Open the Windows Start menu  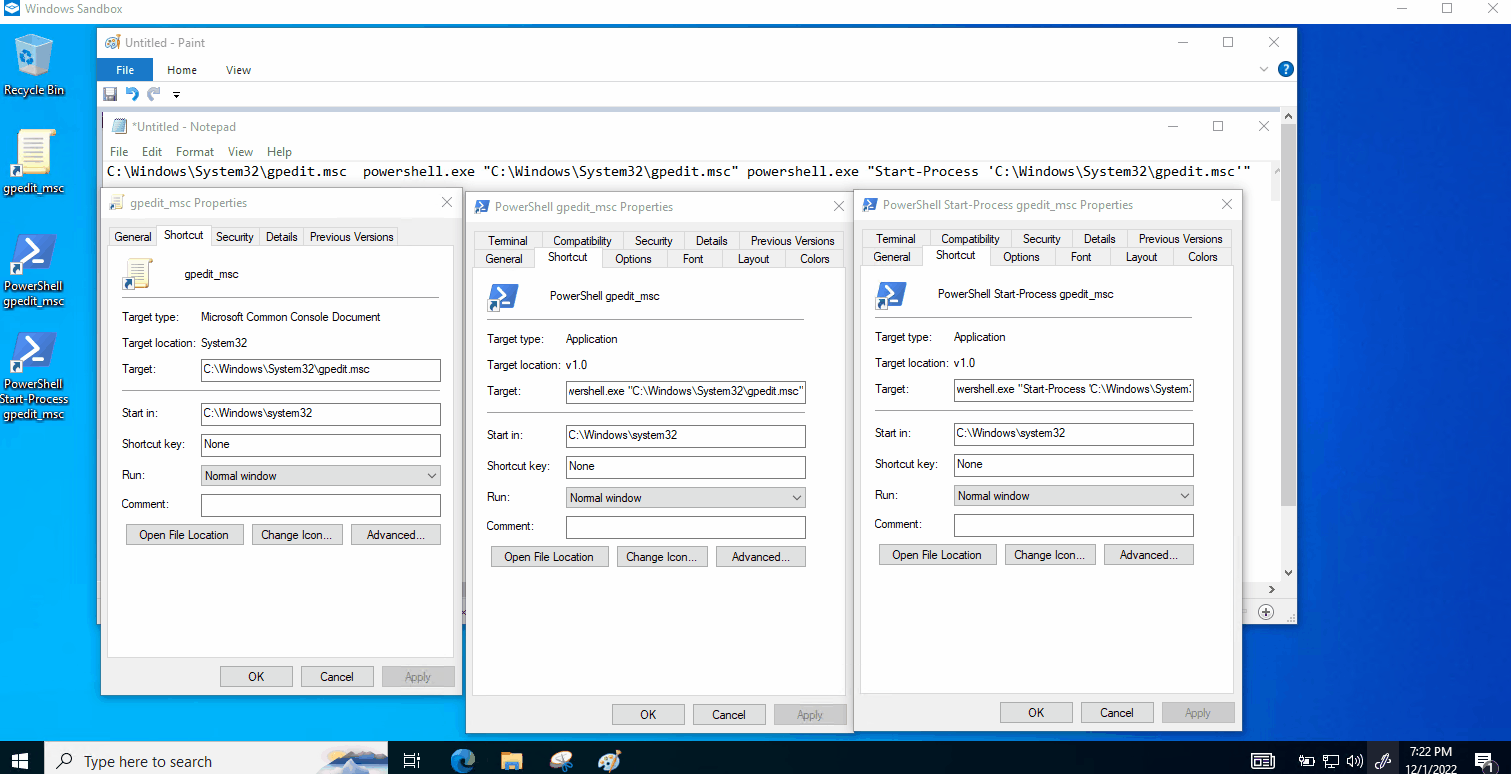20,761
